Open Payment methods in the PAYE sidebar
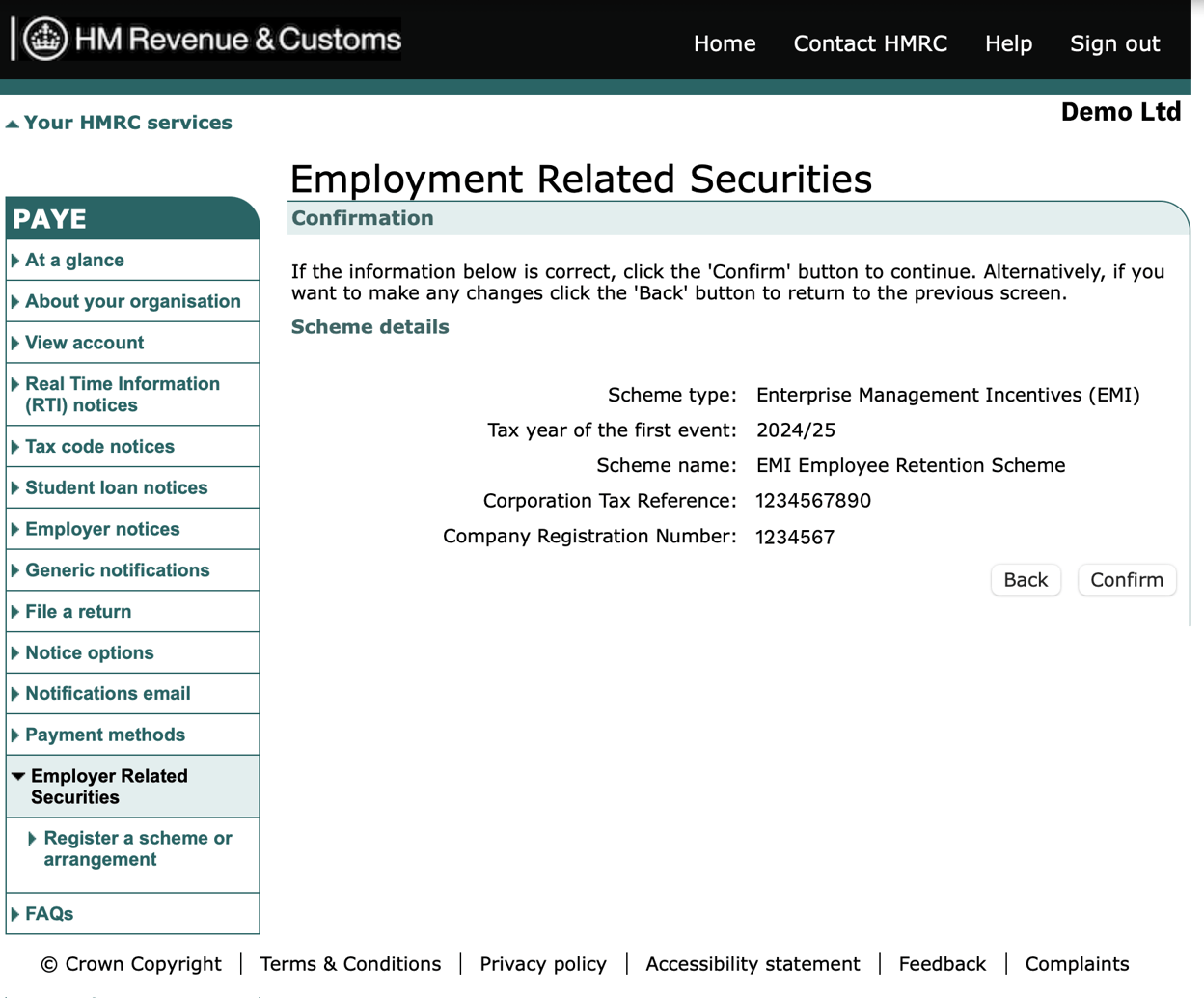The width and height of the screenshot is (1204, 998). (x=106, y=735)
